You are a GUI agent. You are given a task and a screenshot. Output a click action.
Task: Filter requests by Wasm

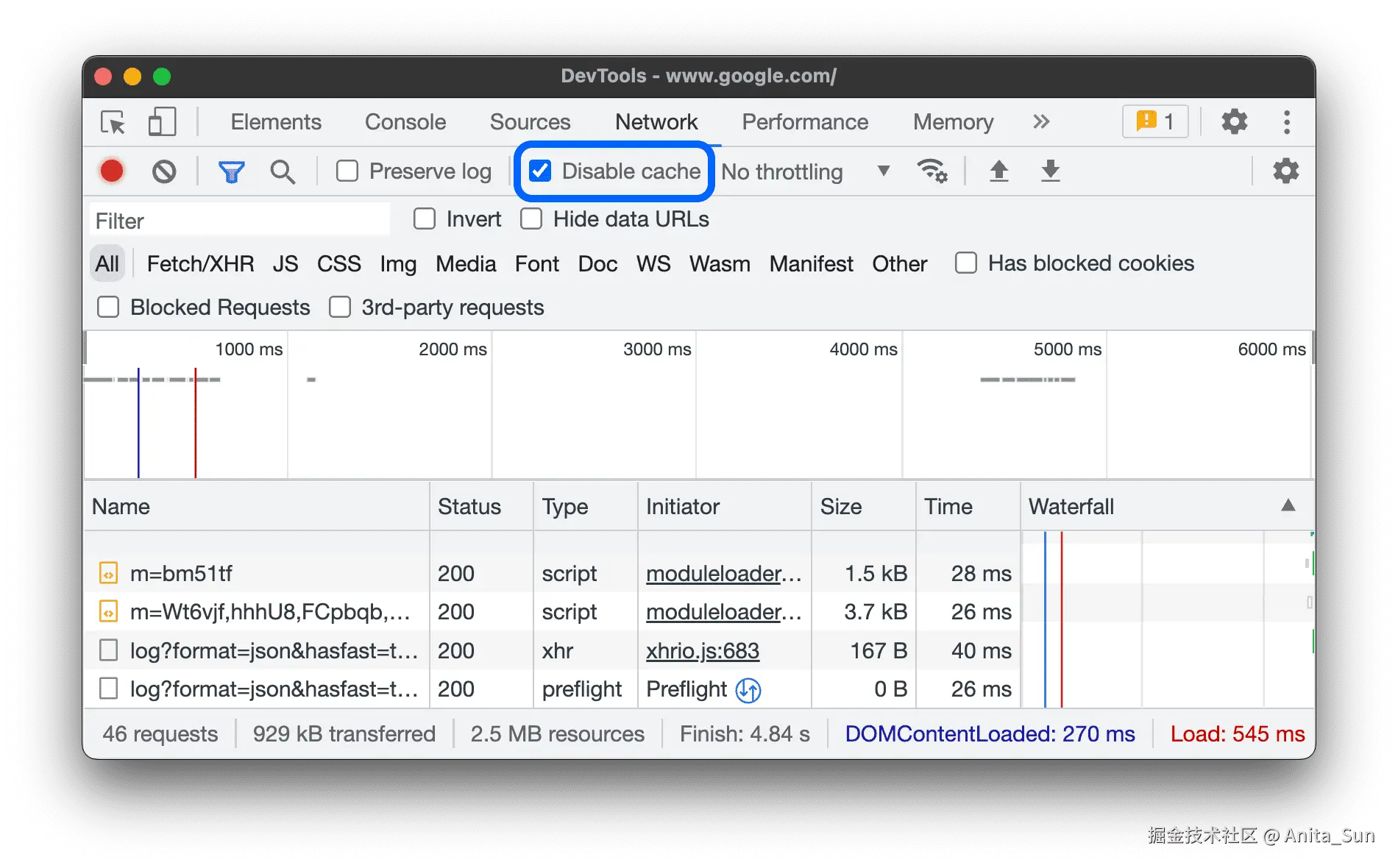[x=720, y=264]
